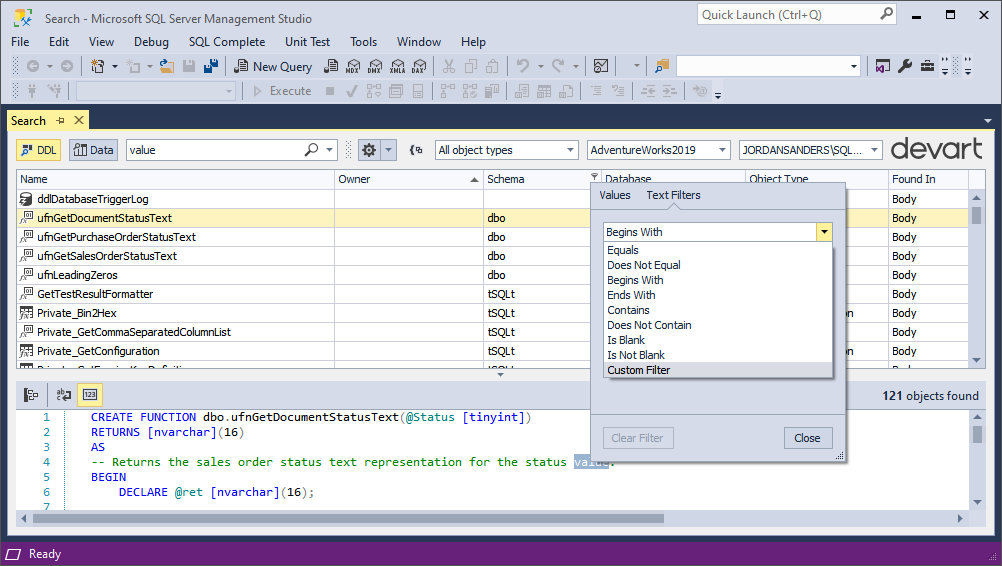Select Does Not Equal filter option
Viewport: 1002px width, 566px height.
click(718, 265)
